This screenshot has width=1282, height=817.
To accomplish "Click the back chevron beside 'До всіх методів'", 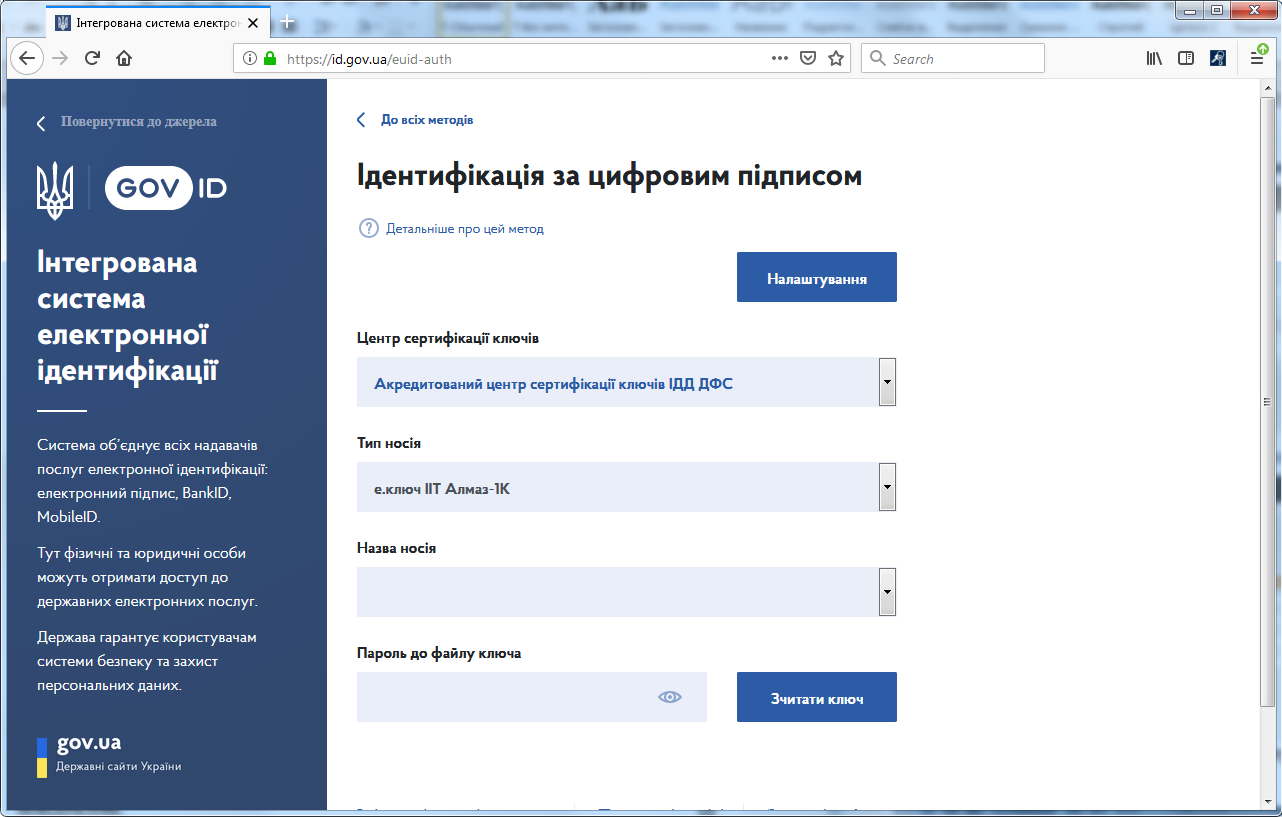I will [x=361, y=120].
